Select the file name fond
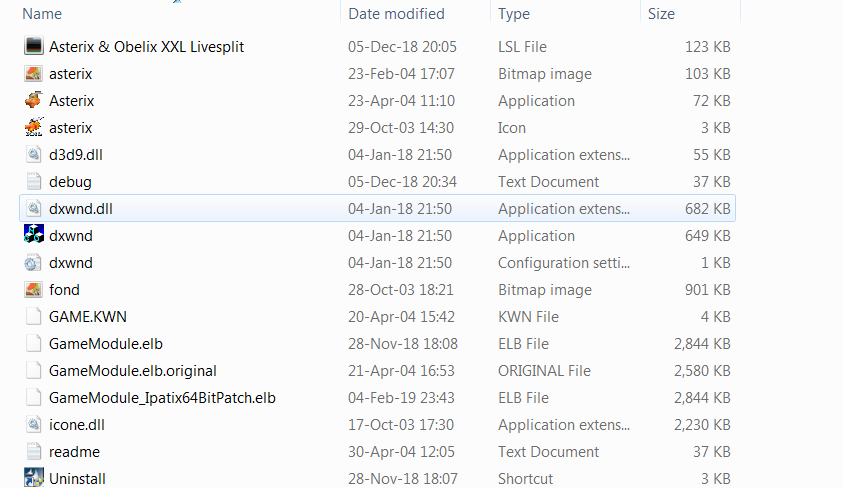This screenshot has width=842, height=488. (64, 290)
